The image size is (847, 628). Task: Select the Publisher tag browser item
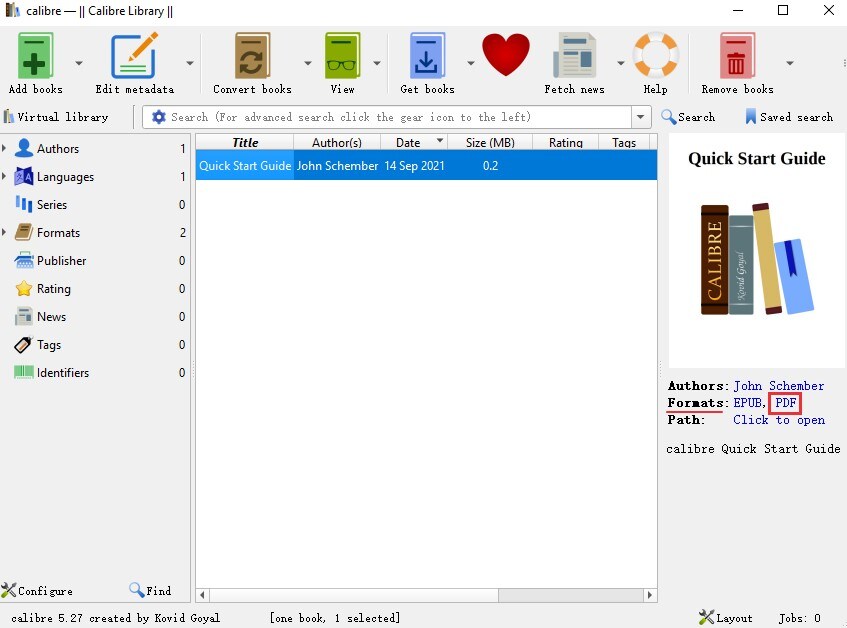click(x=61, y=260)
